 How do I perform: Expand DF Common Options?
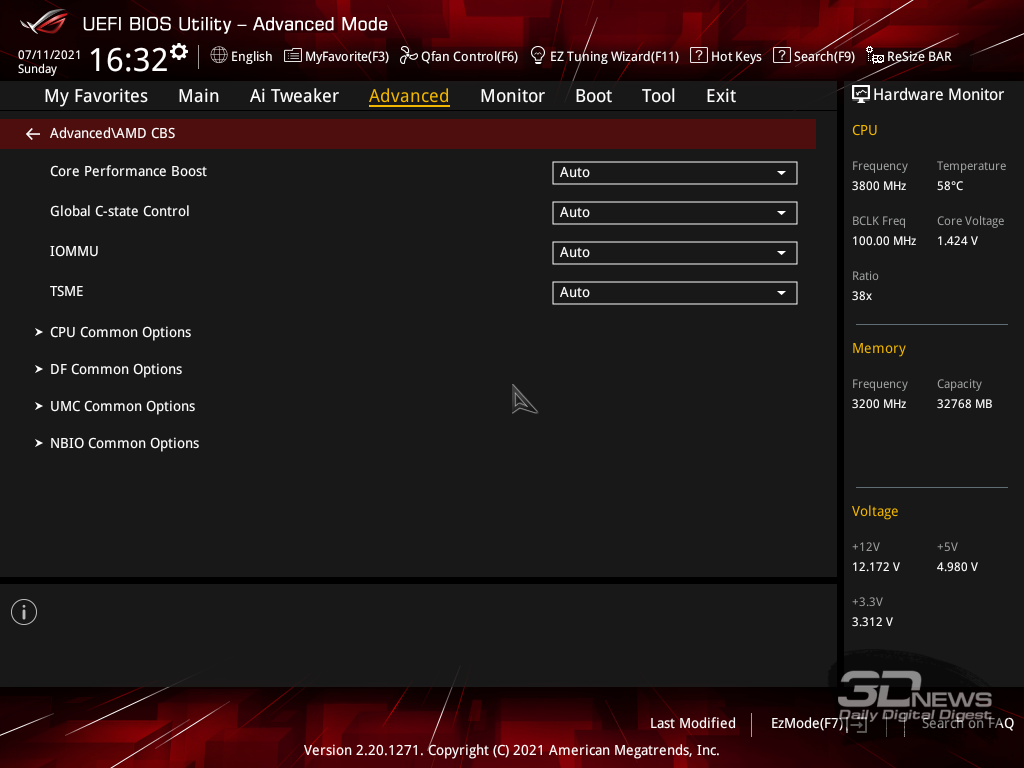(x=116, y=370)
